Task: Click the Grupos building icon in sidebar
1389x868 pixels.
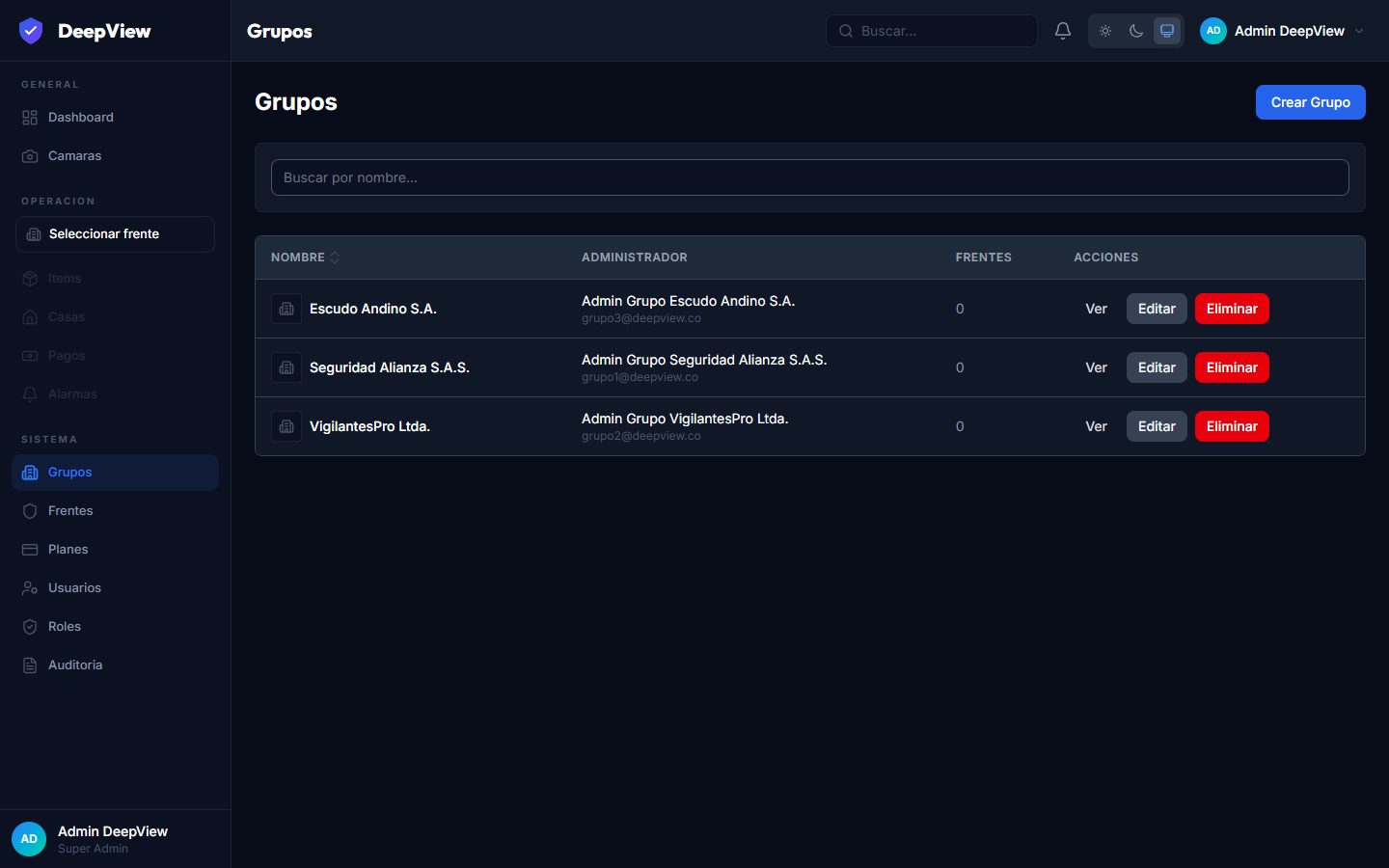Action: click(x=30, y=473)
